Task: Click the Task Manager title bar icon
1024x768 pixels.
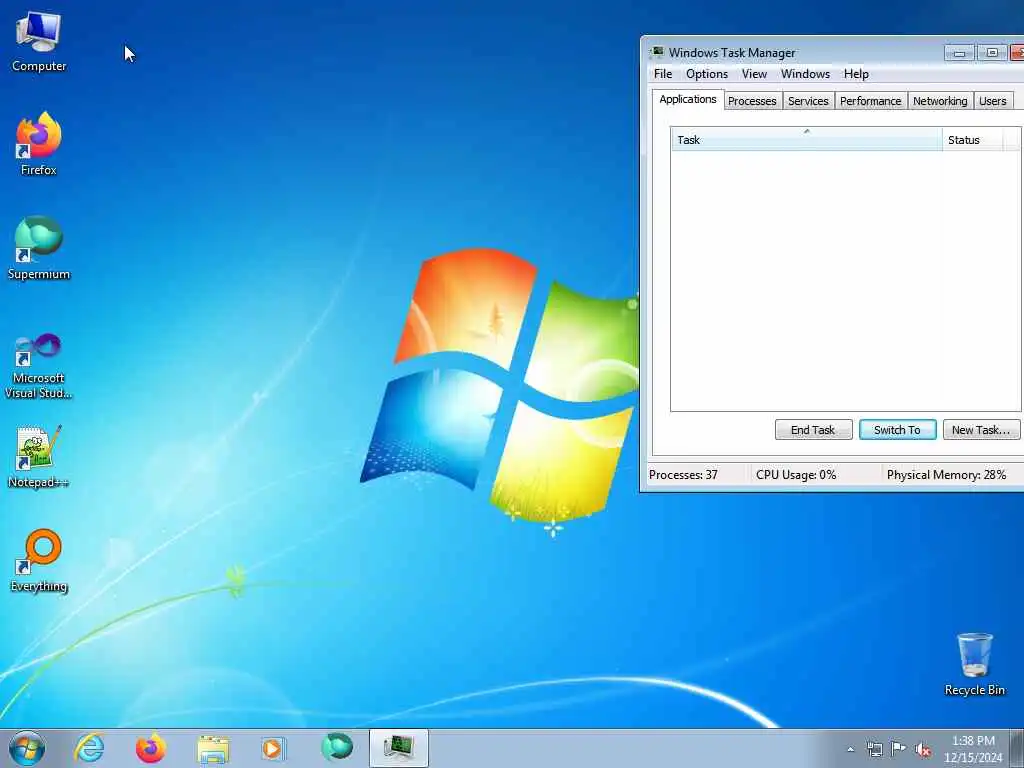Action: point(656,52)
